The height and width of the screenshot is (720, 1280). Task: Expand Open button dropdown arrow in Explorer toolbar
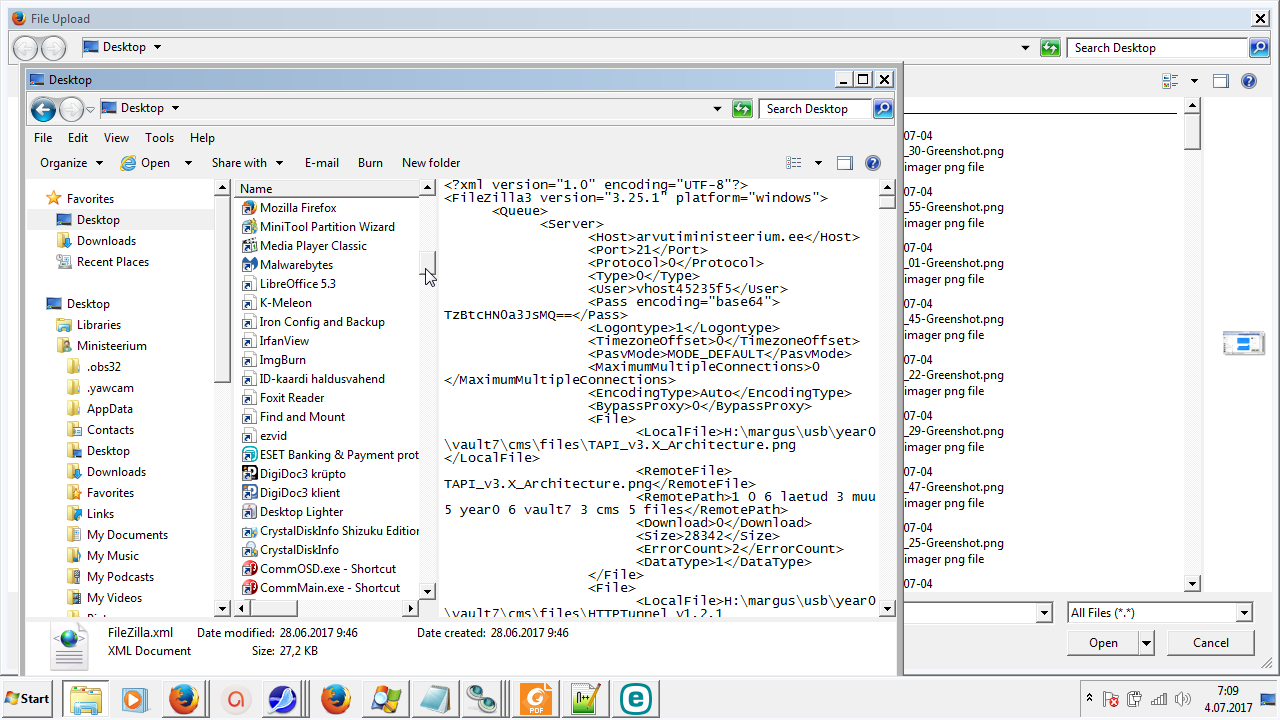coord(188,163)
